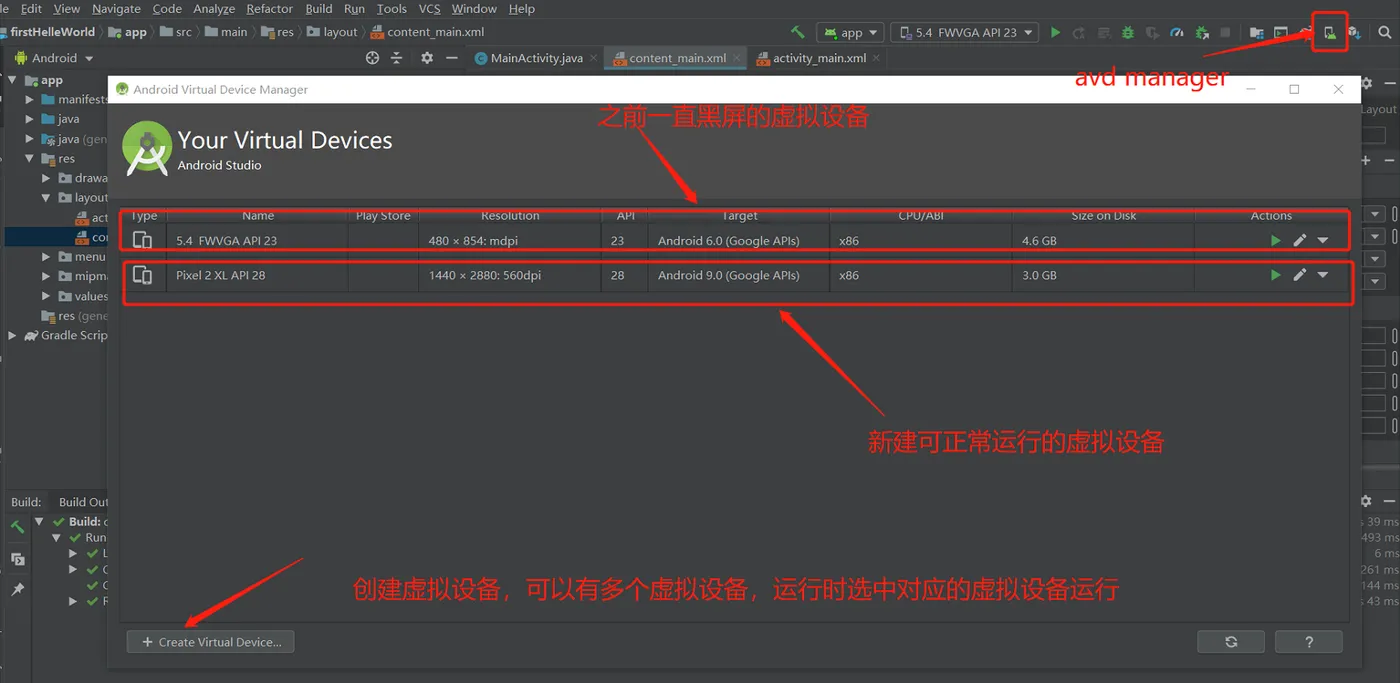
Task: Click the Search Everywhere magnifier icon
Action: click(x=1385, y=32)
